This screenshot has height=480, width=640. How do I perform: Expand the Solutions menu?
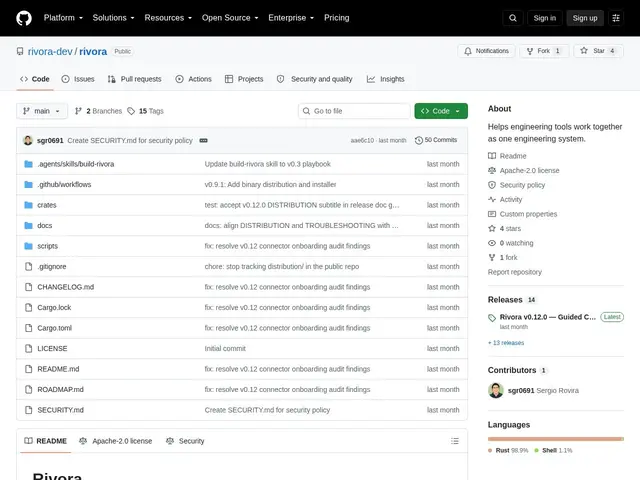113,18
